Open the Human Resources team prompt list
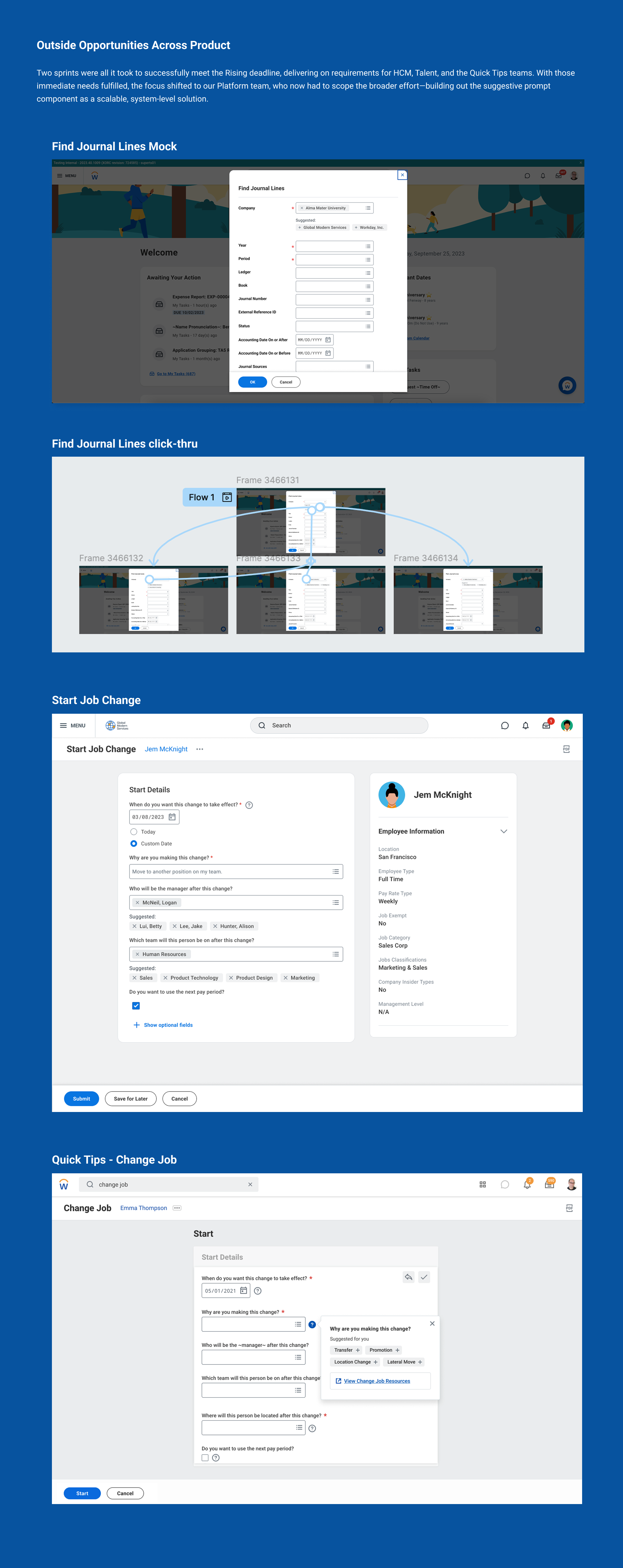Viewport: 623px width, 1568px height. click(x=335, y=955)
